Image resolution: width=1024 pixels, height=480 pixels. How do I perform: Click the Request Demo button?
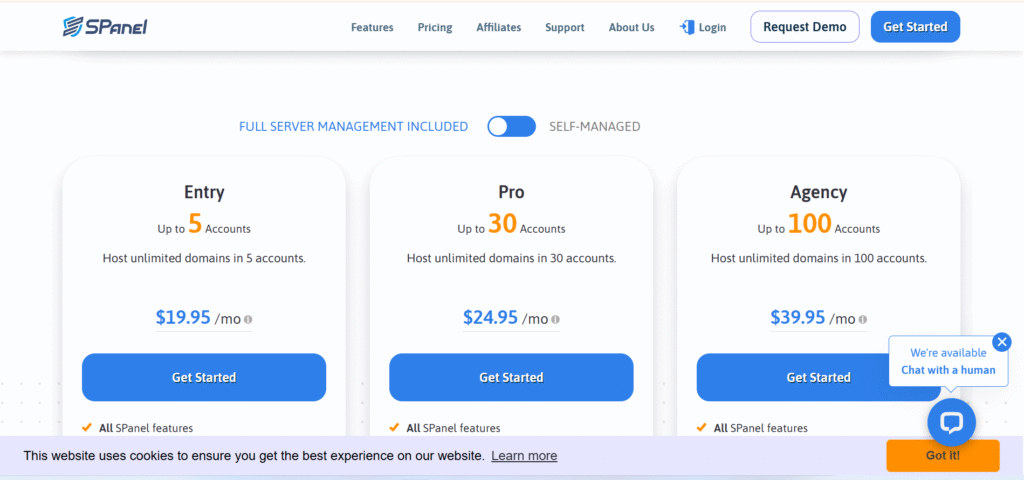[x=804, y=27]
